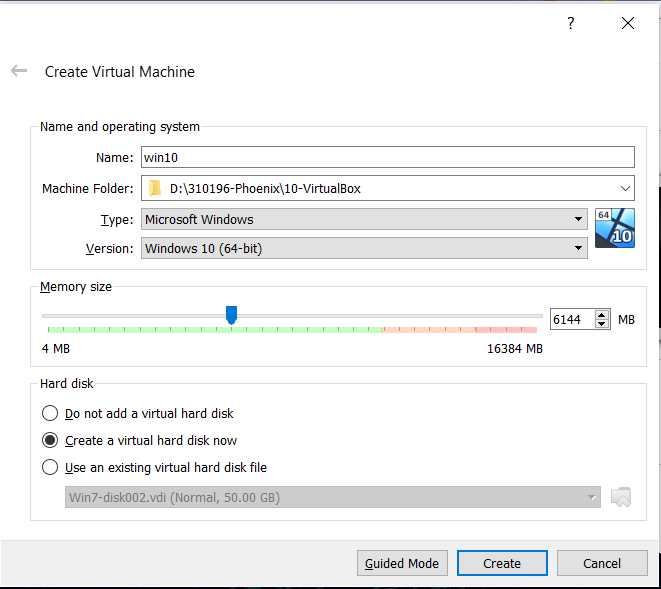Select Create a virtual hard disk now
This screenshot has height=589, width=661.
point(139,440)
